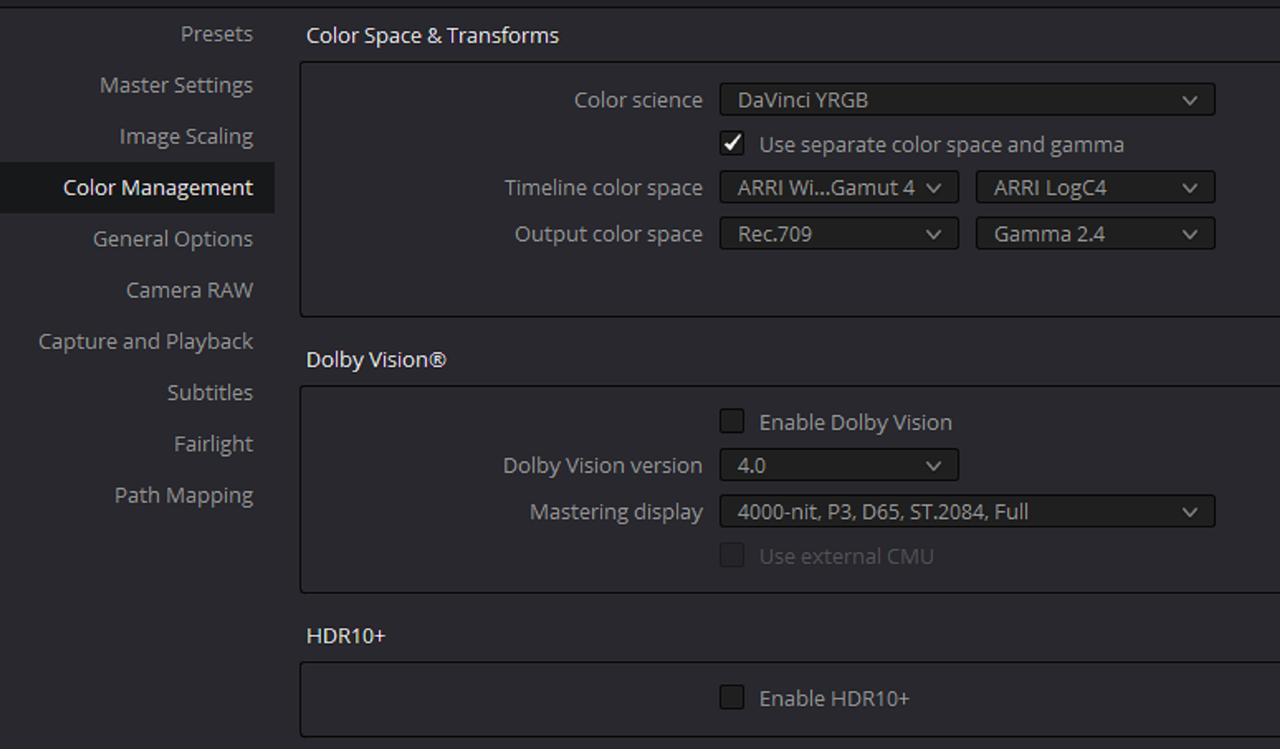Enable Dolby Vision checkbox
1280x749 pixels.
click(x=732, y=422)
